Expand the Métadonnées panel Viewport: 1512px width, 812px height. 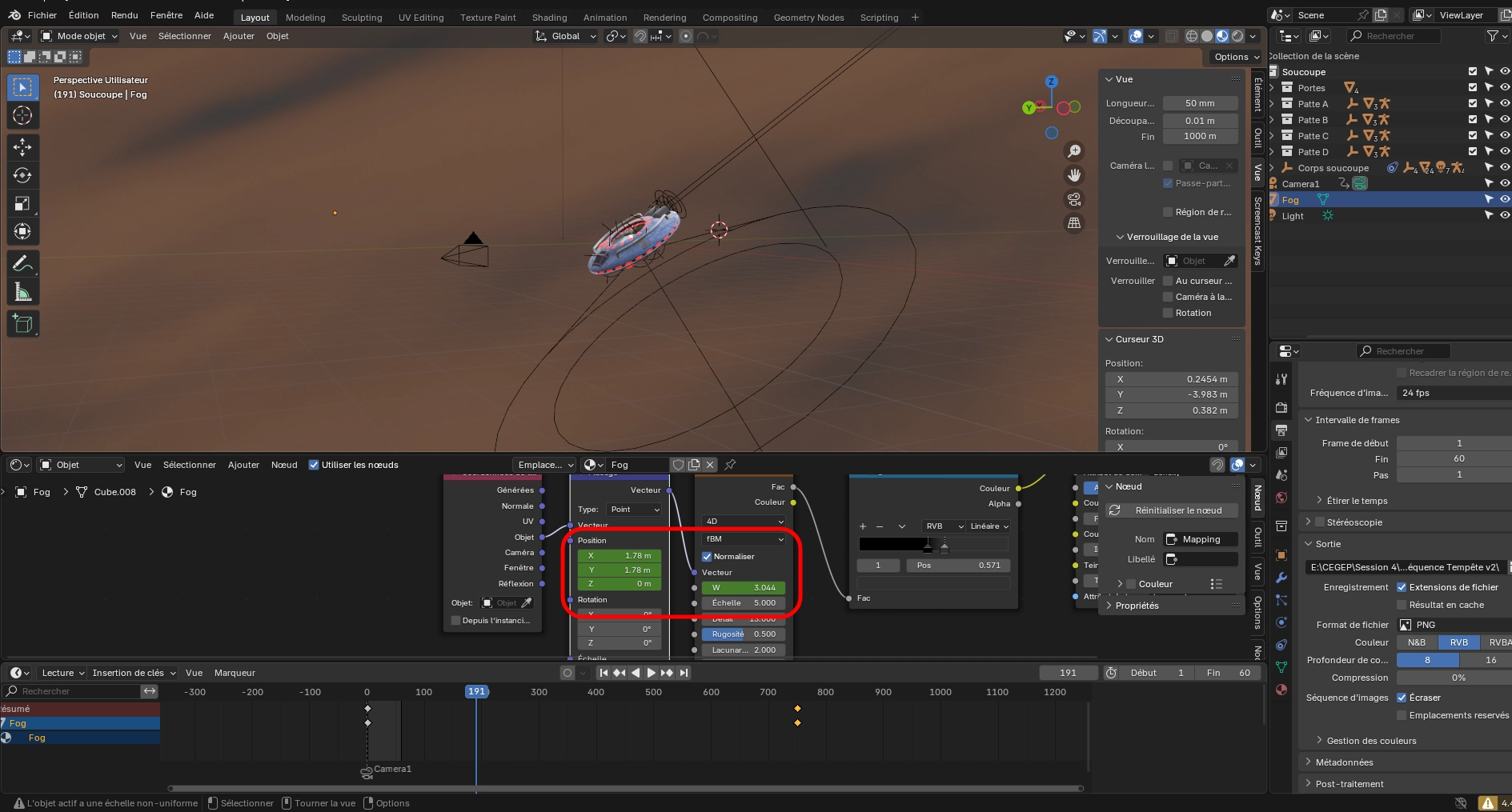[1344, 762]
